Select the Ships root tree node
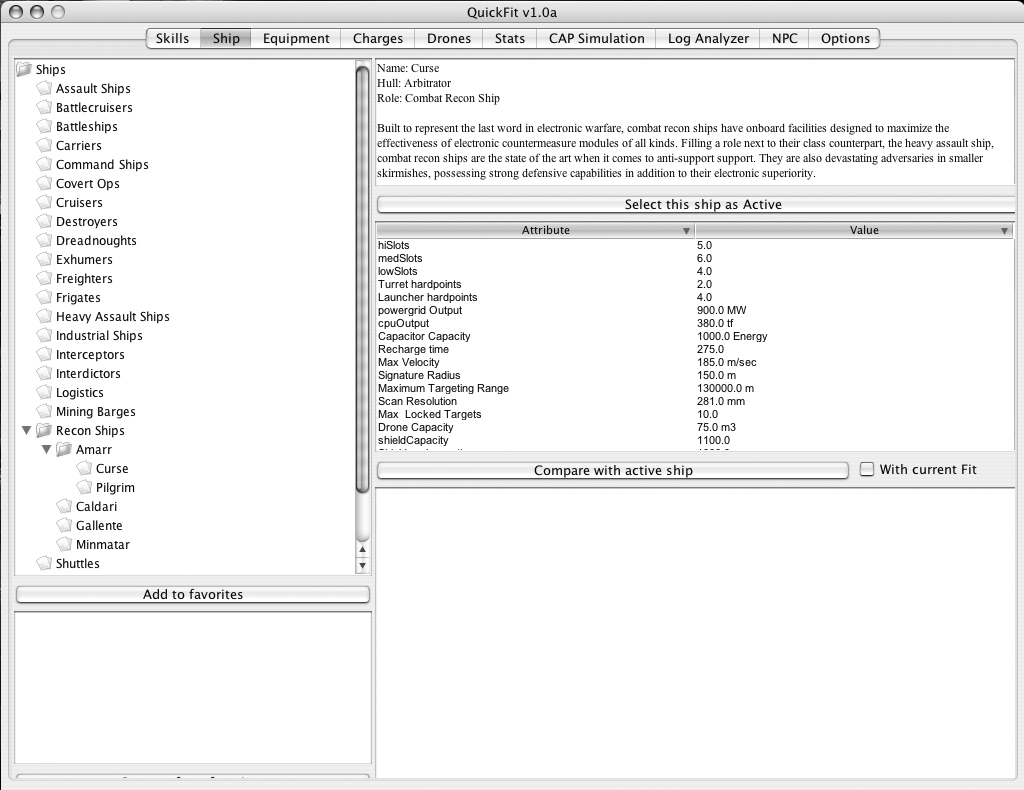 point(50,69)
